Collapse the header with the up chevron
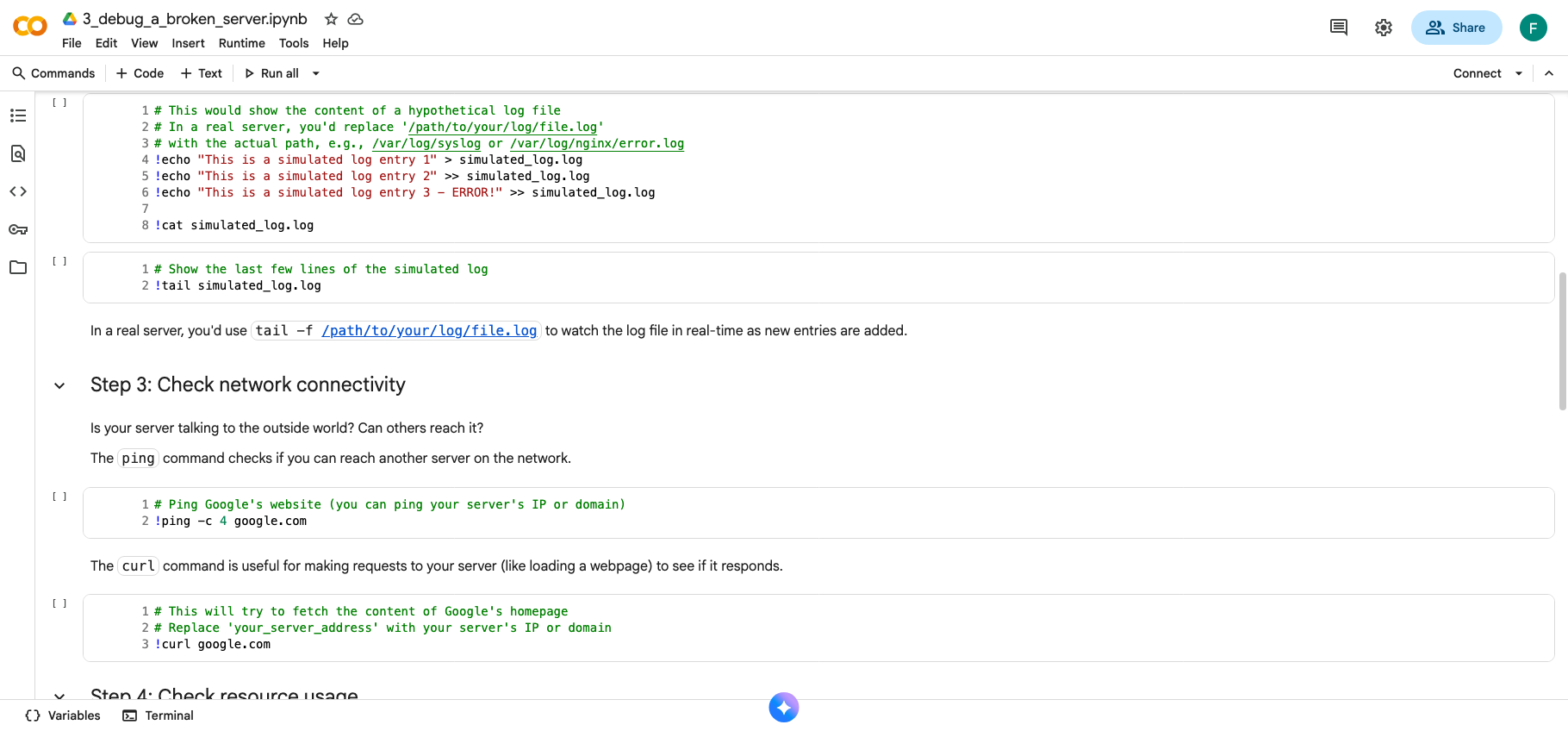Viewport: 1568px width, 731px height. click(x=1549, y=73)
